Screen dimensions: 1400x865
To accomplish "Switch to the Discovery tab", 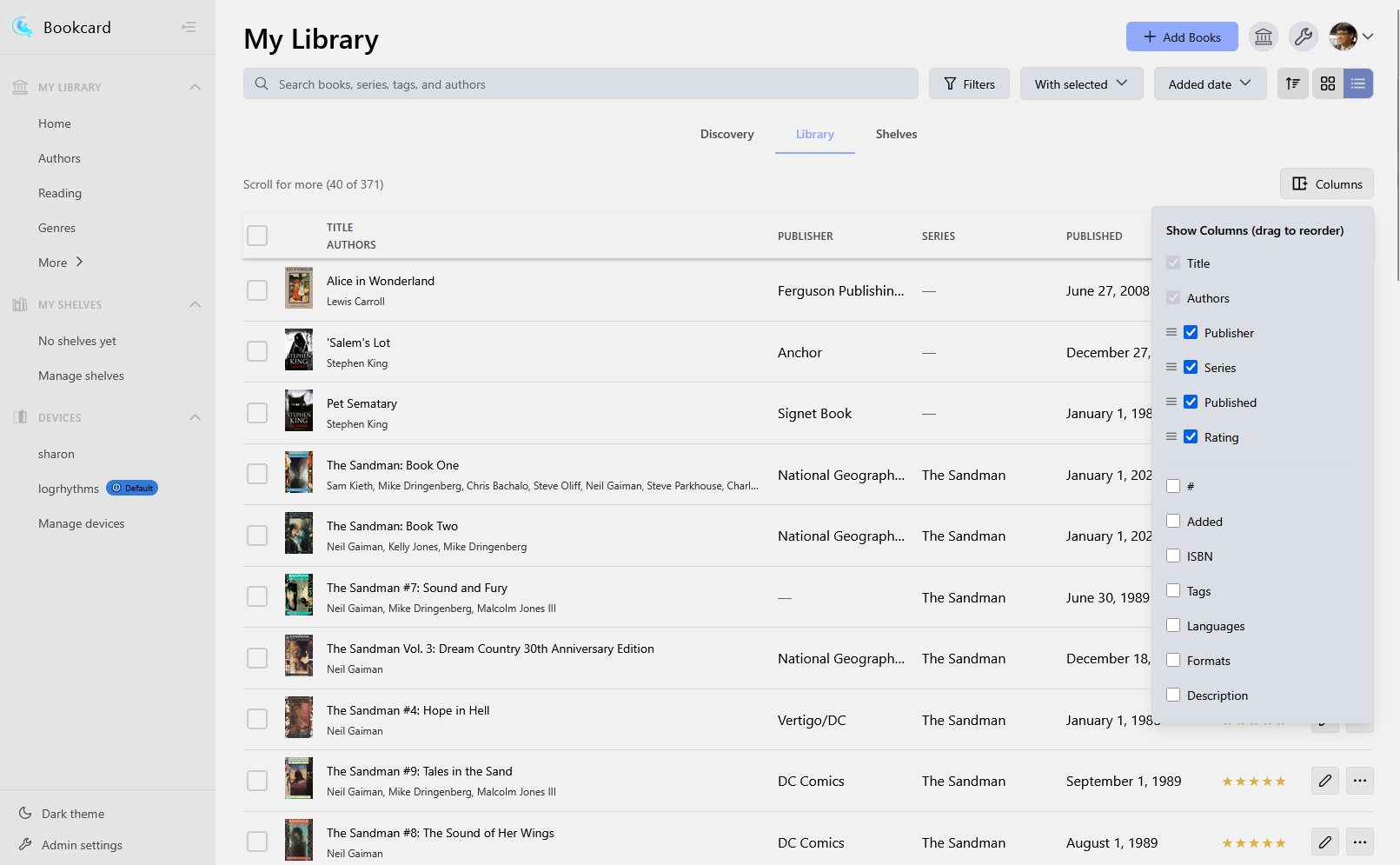I will [727, 134].
